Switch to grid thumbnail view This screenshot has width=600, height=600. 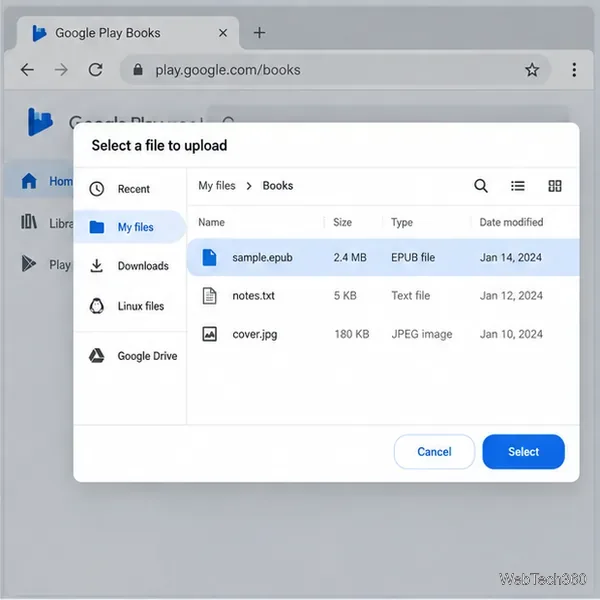click(555, 186)
